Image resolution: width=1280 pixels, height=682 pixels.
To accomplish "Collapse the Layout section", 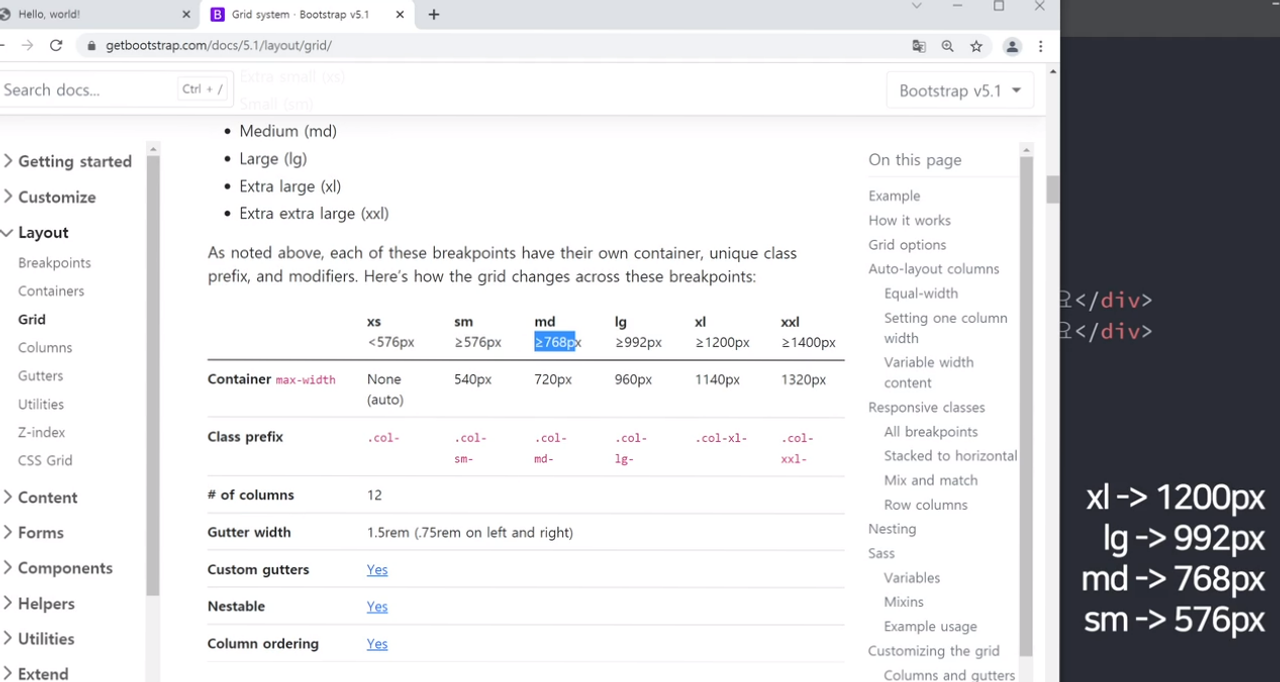I will [x=35, y=233].
